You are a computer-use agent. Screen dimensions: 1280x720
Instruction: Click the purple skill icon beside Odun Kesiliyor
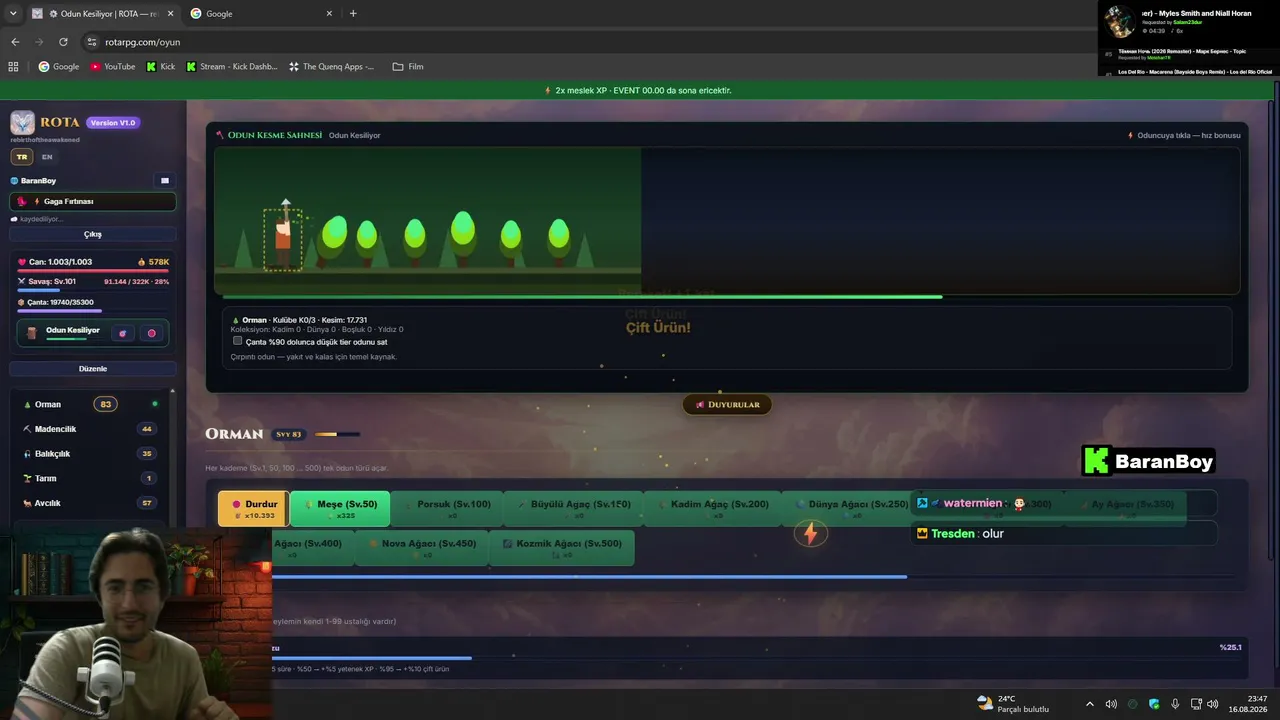click(123, 333)
